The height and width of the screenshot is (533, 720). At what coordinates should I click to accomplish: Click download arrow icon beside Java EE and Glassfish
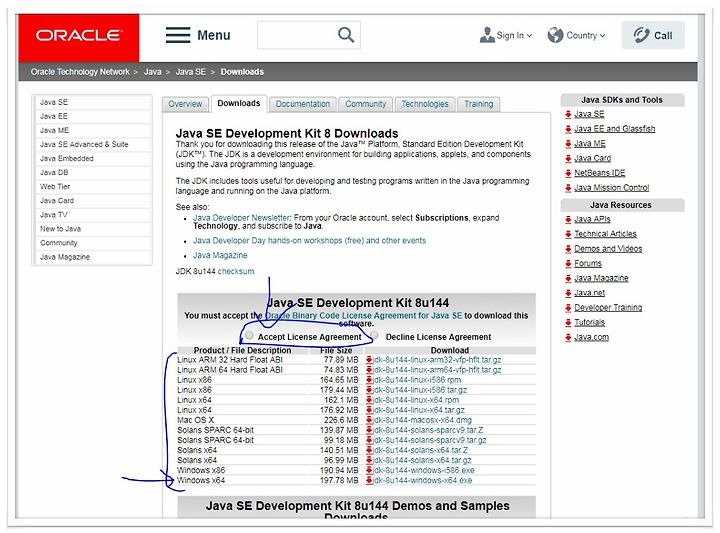(568, 129)
